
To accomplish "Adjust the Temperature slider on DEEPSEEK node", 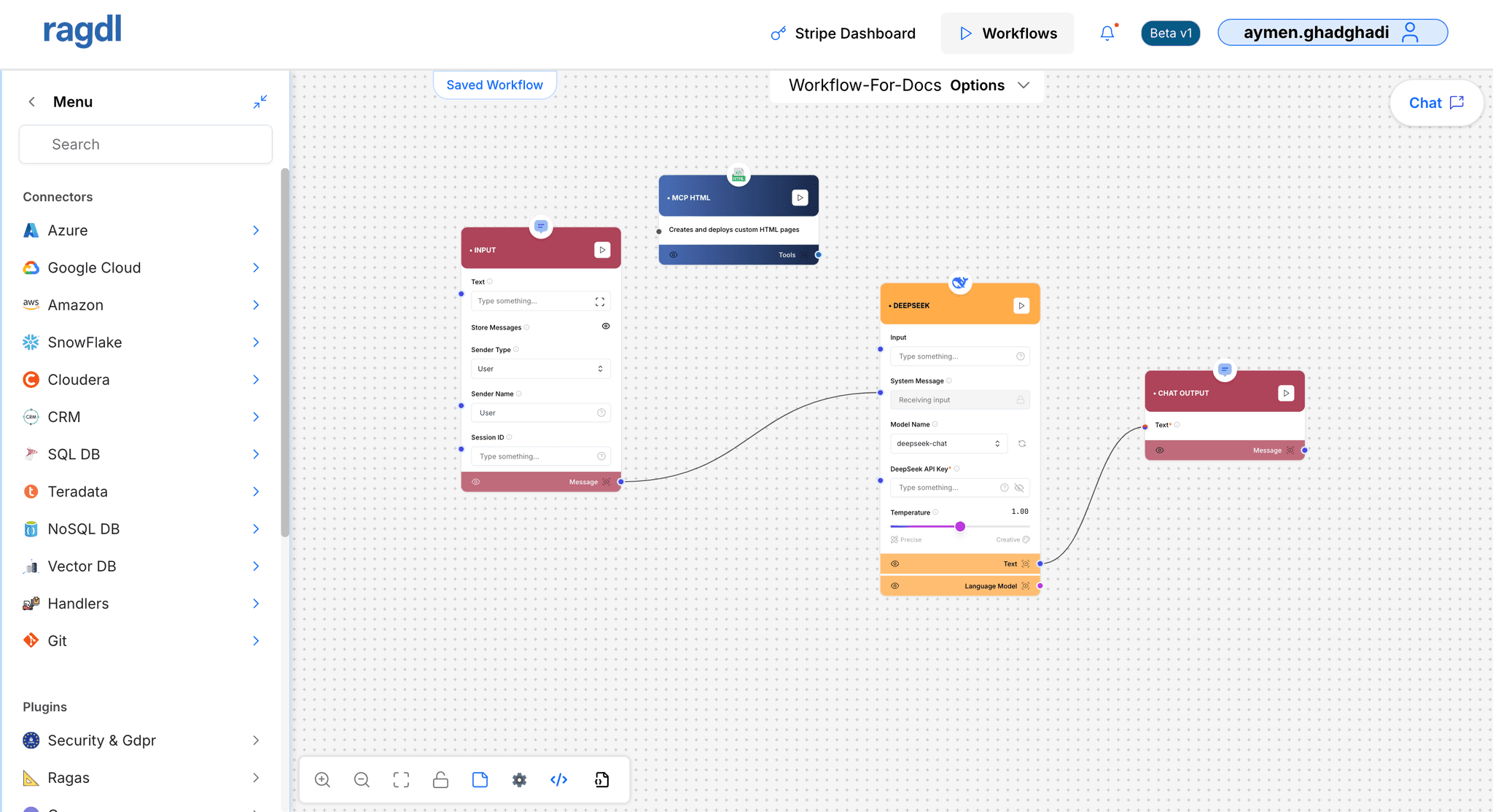I will (960, 526).
